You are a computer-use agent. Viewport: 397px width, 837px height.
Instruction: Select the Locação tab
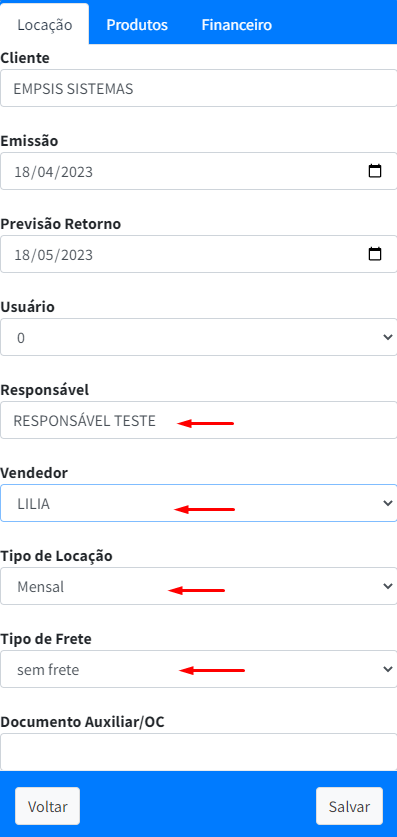[45, 25]
